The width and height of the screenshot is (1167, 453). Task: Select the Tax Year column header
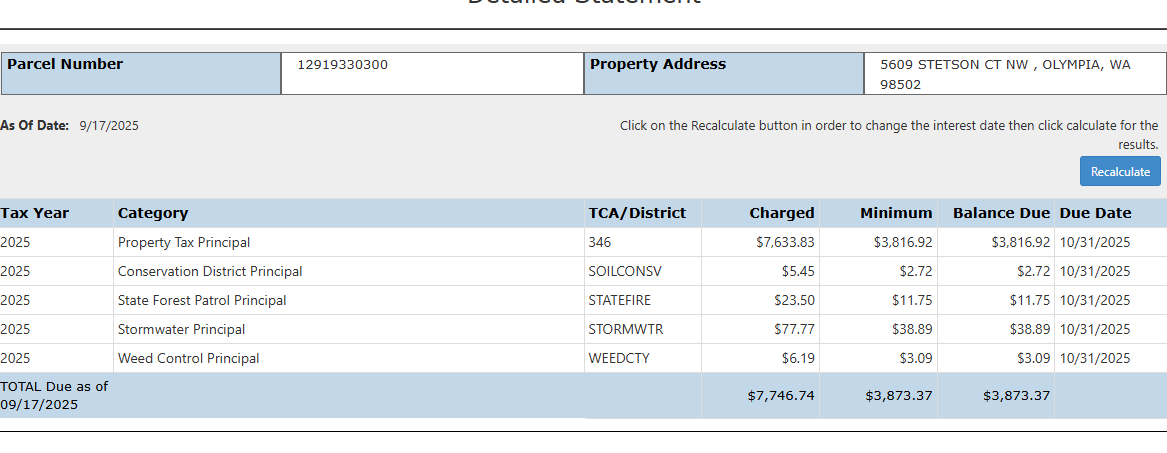click(x=35, y=213)
